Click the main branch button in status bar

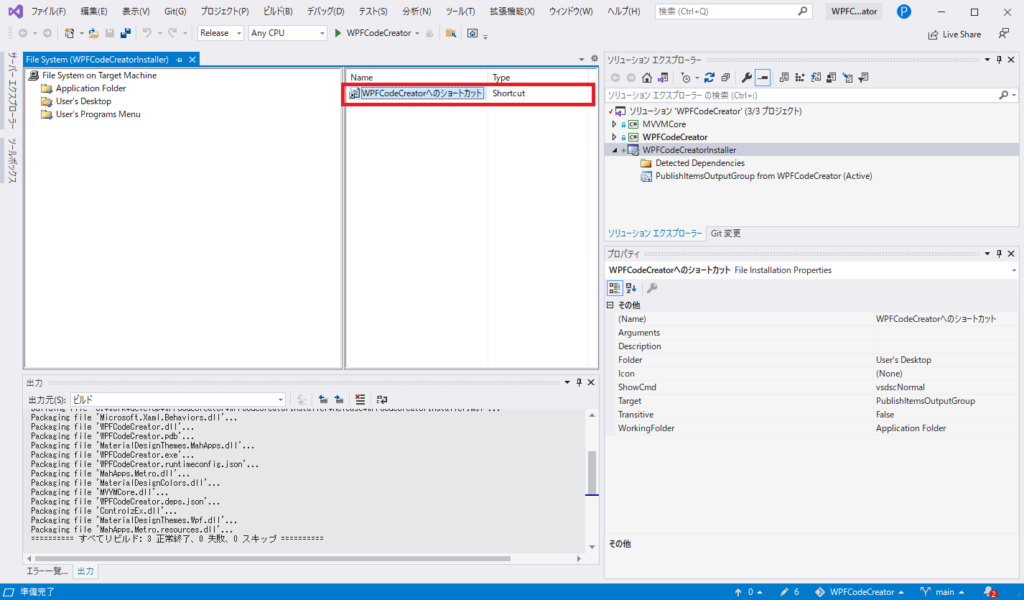pyautogui.click(x=942, y=592)
